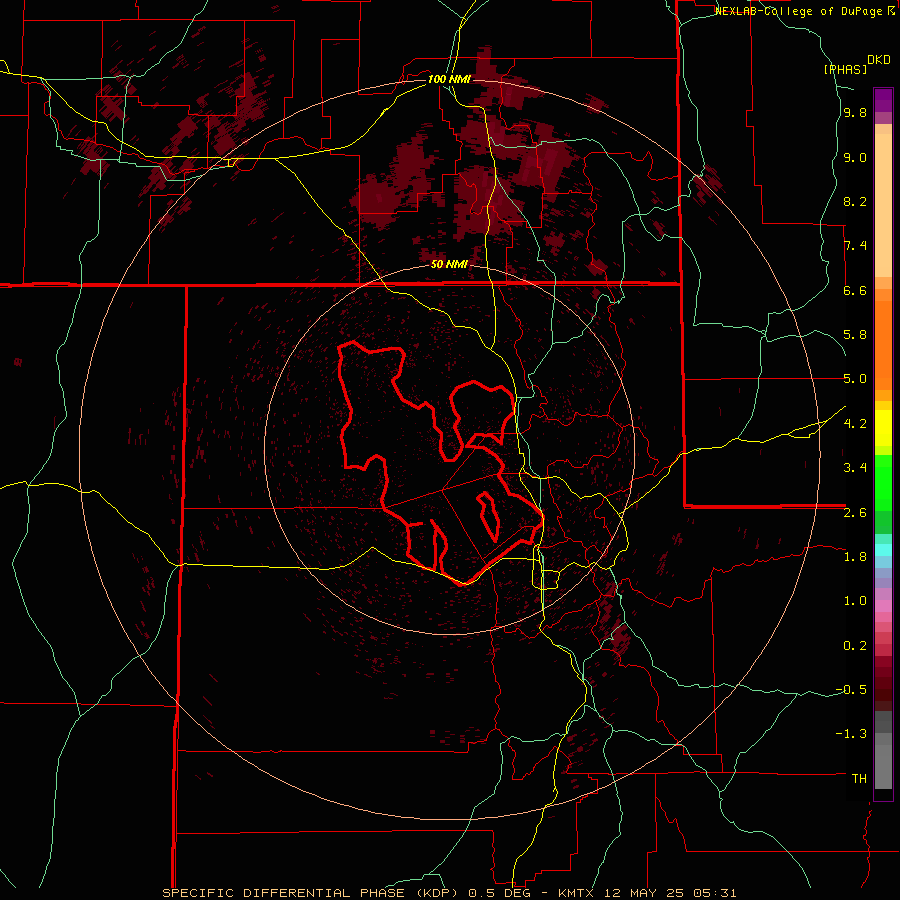Image resolution: width=900 pixels, height=900 pixels.
Task: Click the 4.2 scale value
Action: click(855, 424)
